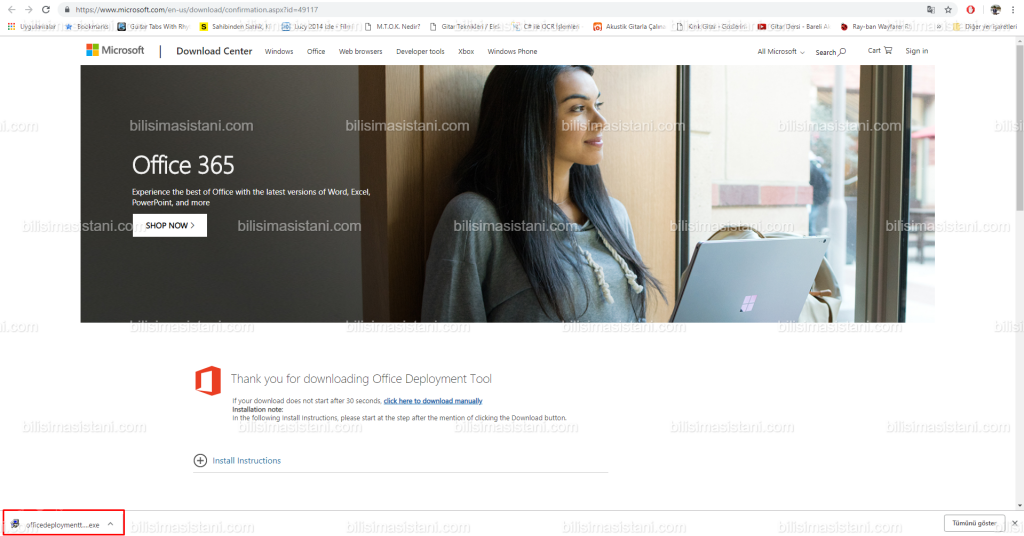
Task: Open the Gitar Dersi - Bareli bookmark
Action: [x=793, y=27]
